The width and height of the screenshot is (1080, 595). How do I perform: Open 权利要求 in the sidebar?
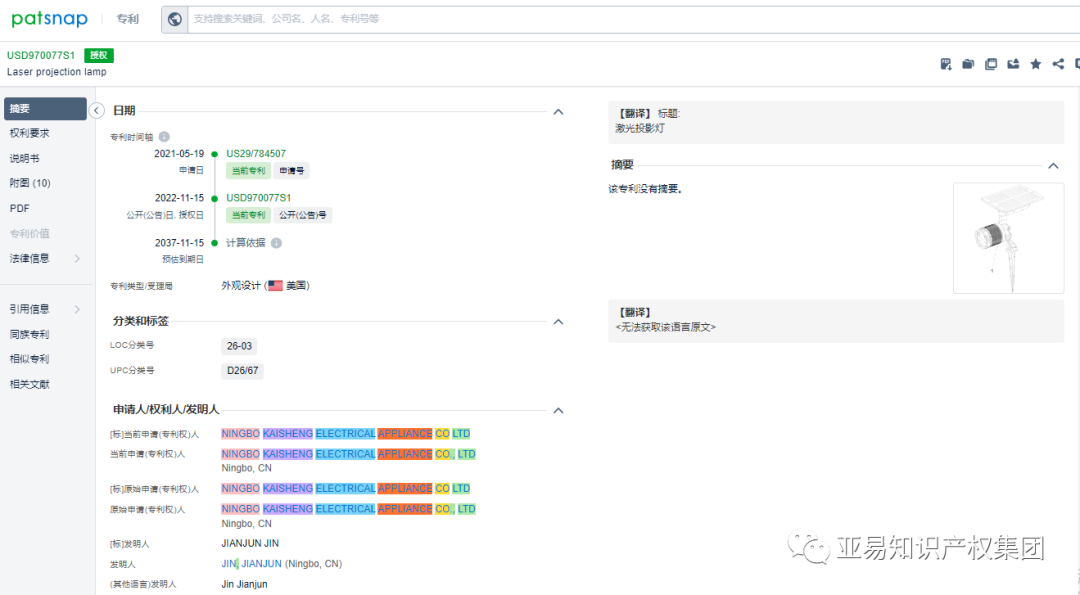[x=30, y=133]
